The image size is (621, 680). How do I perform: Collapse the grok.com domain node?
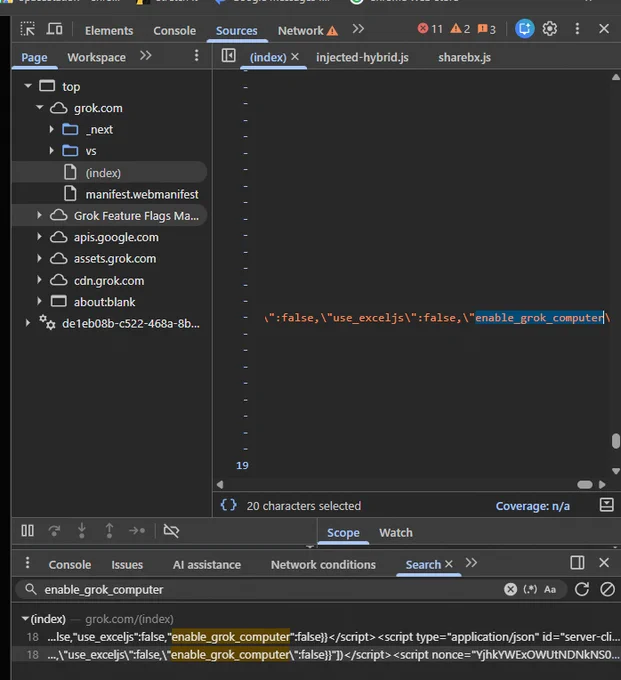click(39, 107)
